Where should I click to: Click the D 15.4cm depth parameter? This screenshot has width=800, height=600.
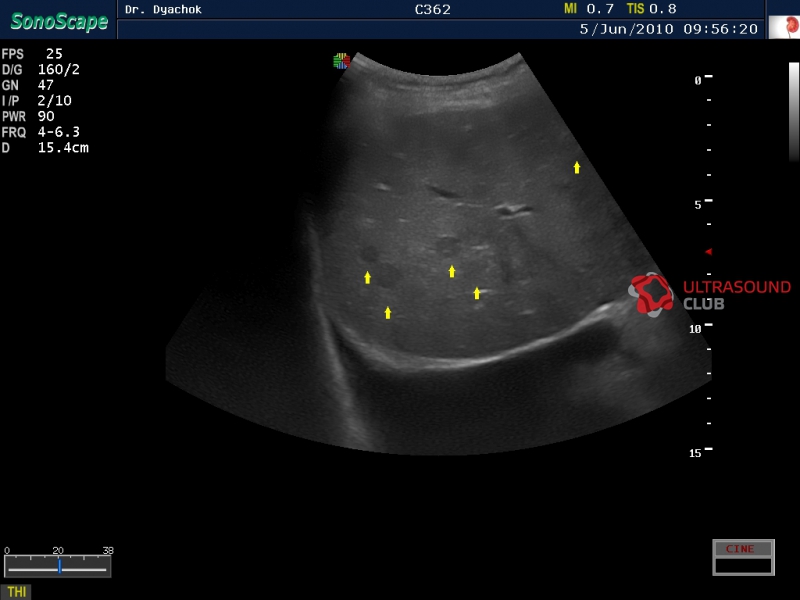coord(45,148)
